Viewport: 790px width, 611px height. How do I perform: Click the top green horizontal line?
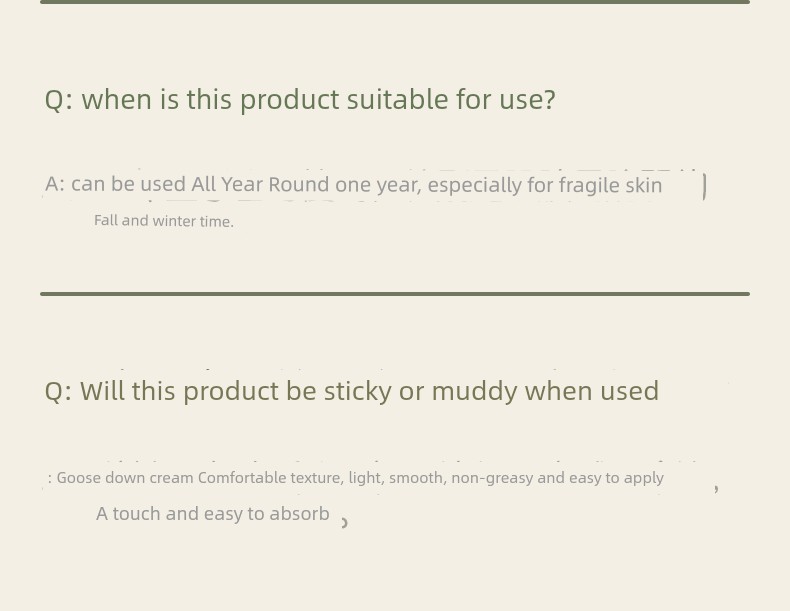click(x=395, y=2)
